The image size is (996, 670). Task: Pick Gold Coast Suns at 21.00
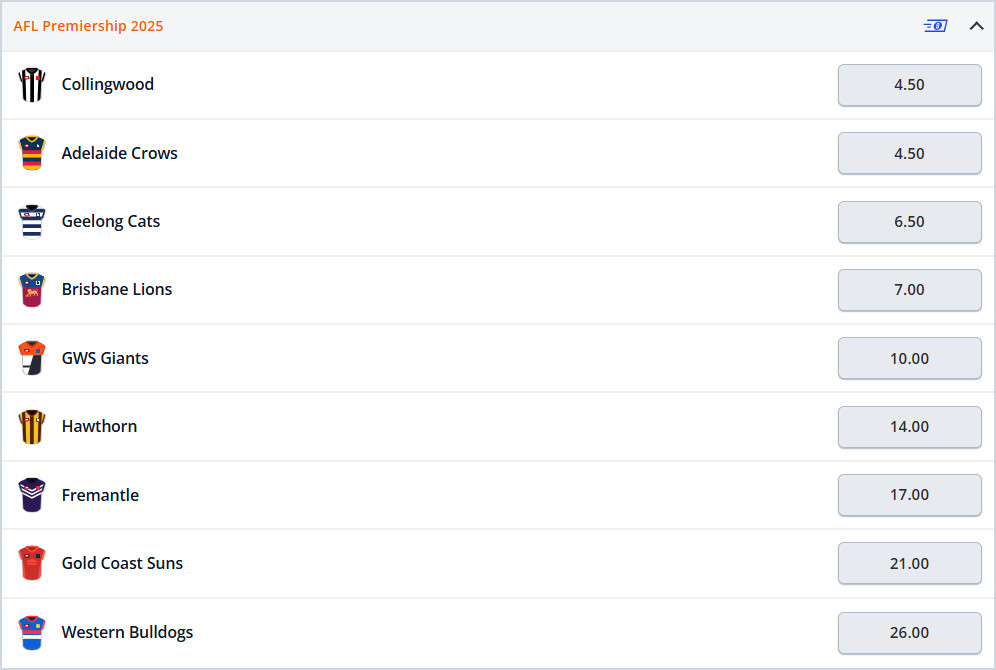coord(910,563)
